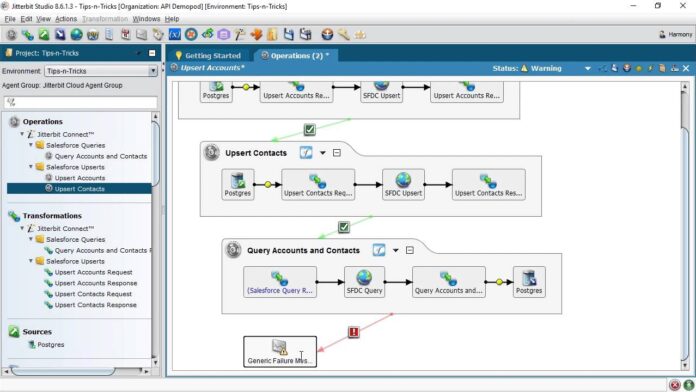
Task: Open dropdown arrow next to Query Accounts and Contacts
Action: pos(395,250)
